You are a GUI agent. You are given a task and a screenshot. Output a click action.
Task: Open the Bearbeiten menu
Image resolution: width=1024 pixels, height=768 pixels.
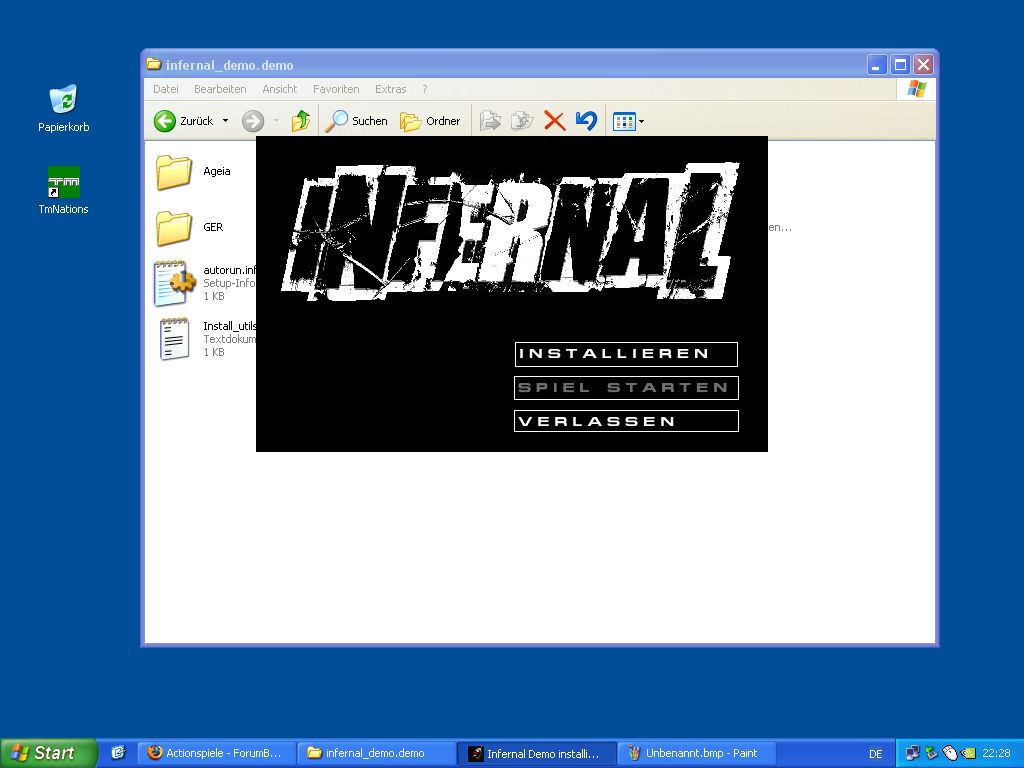click(x=220, y=89)
